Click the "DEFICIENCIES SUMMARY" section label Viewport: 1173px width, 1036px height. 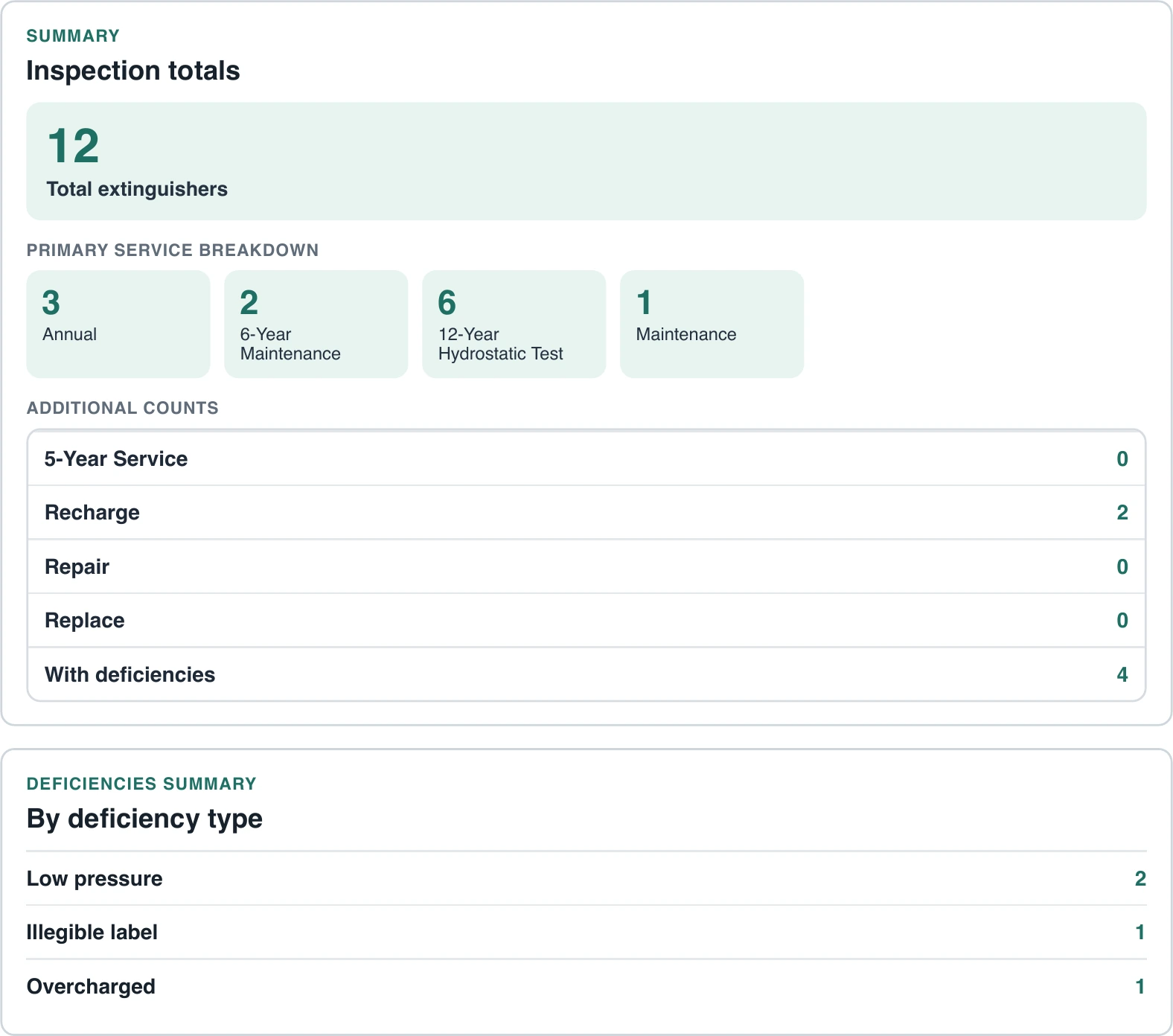pos(141,784)
